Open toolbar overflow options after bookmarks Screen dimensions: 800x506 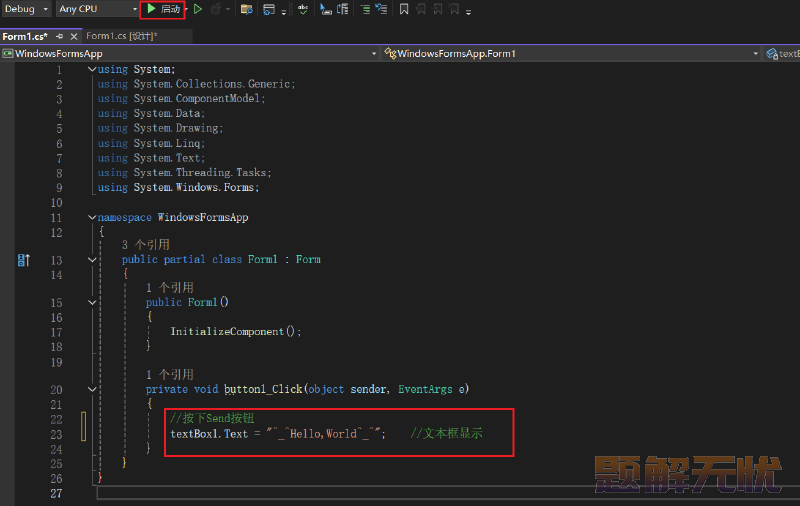pos(468,11)
